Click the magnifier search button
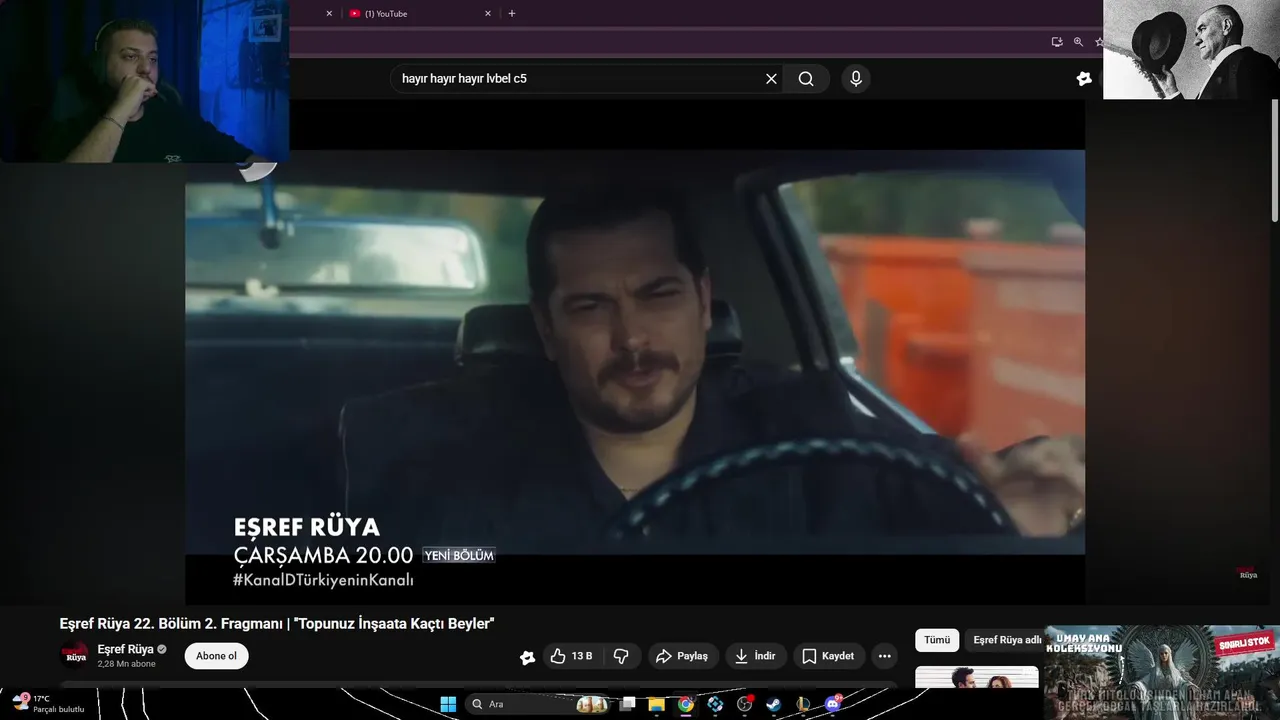Image resolution: width=1280 pixels, height=720 pixels. (806, 79)
